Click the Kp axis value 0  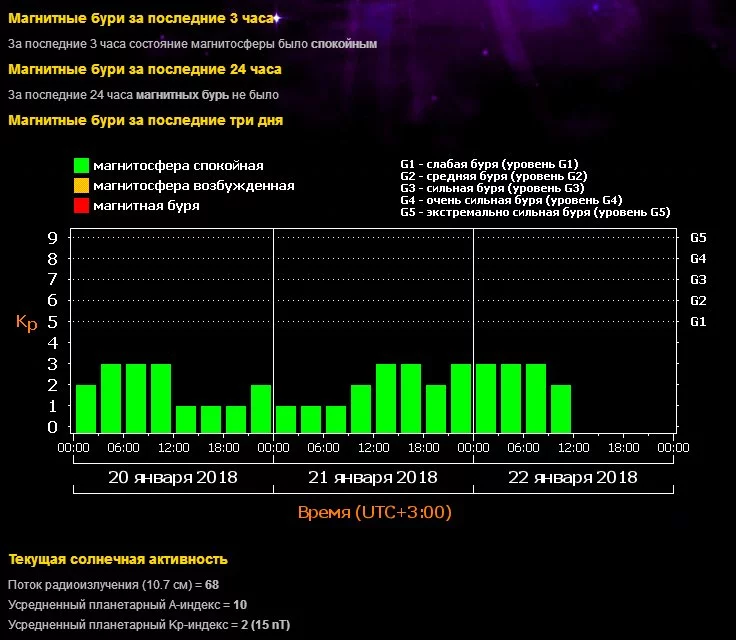(x=53, y=427)
